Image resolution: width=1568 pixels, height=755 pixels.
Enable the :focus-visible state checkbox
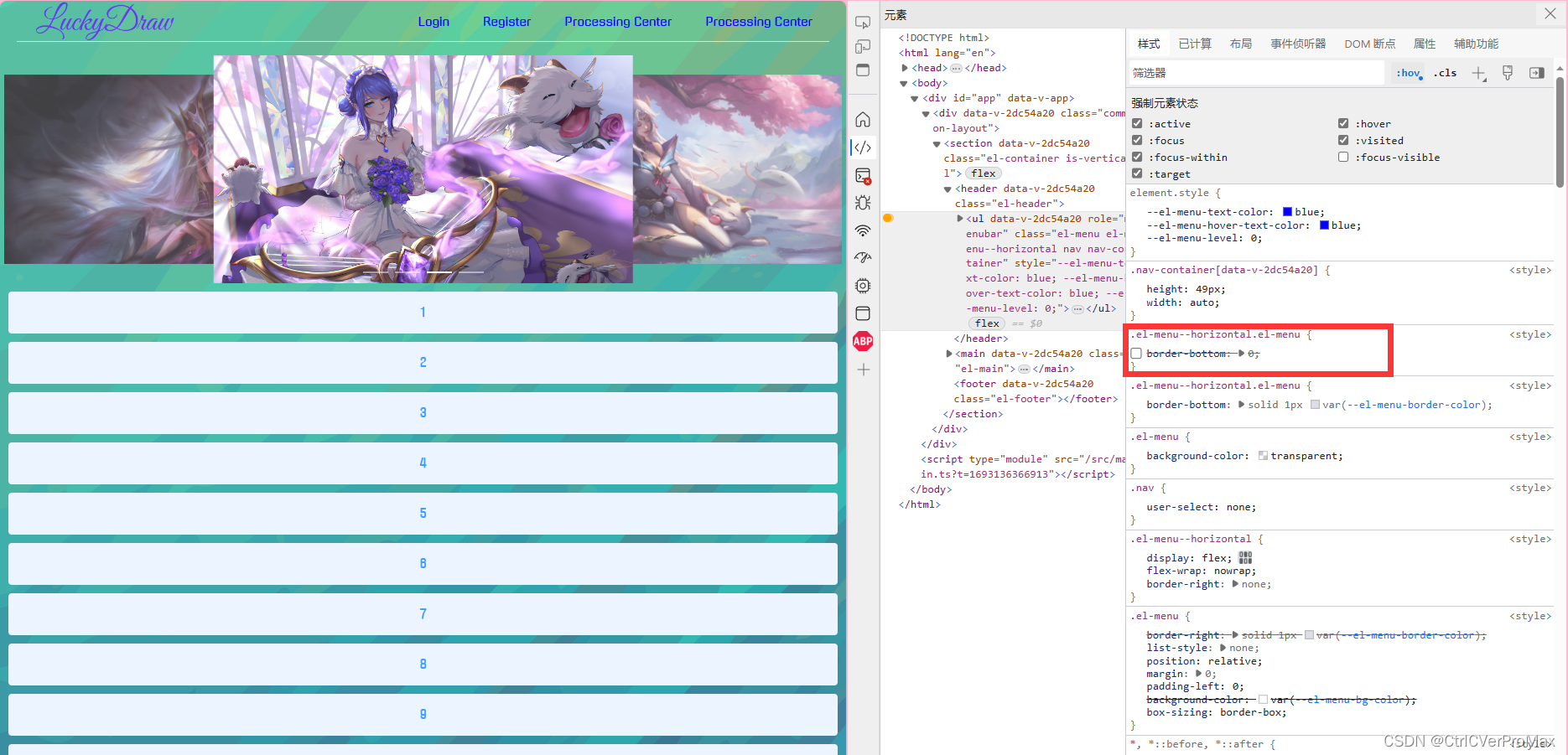click(1343, 157)
